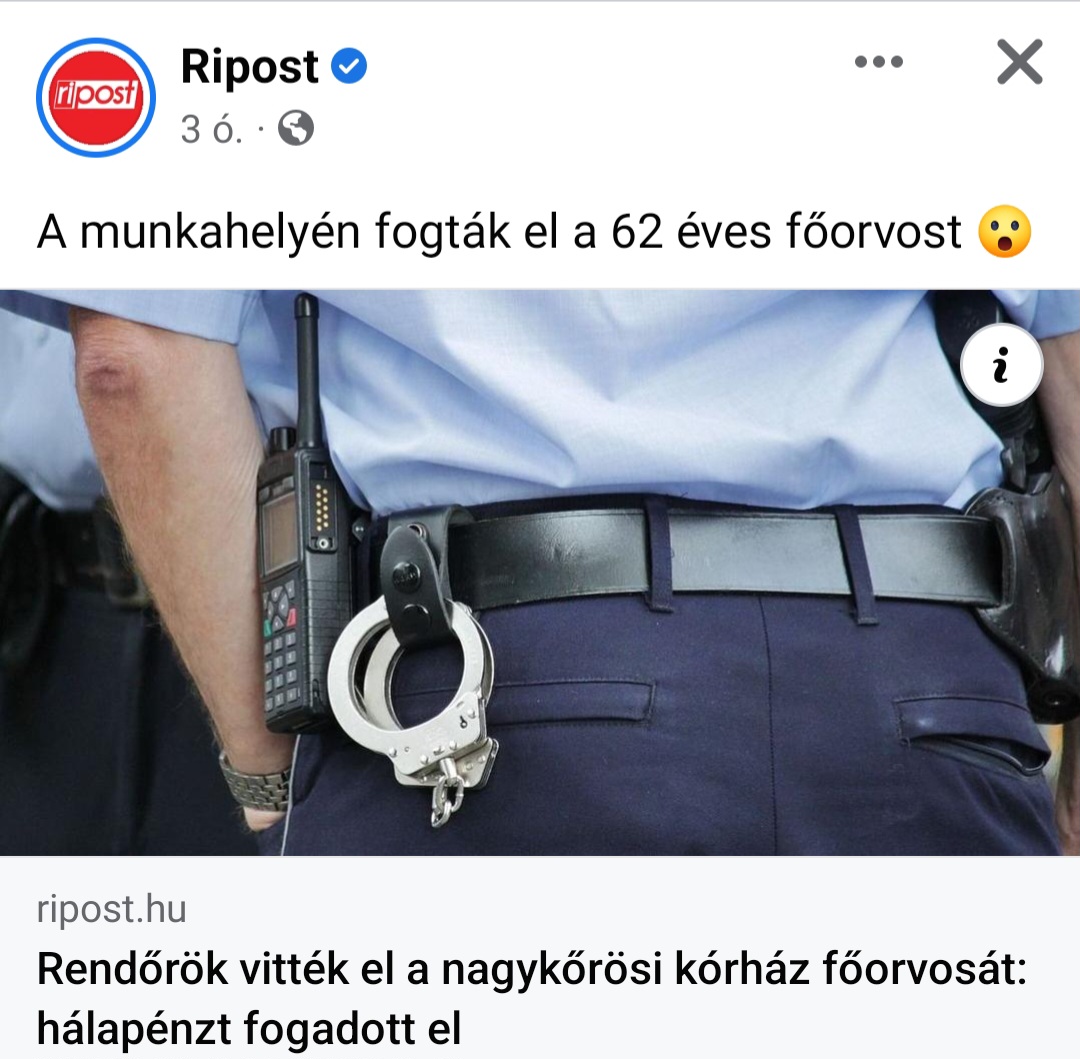This screenshot has height=1059, width=1080.
Task: Open the ripost.hu domain link
Action: [112, 908]
